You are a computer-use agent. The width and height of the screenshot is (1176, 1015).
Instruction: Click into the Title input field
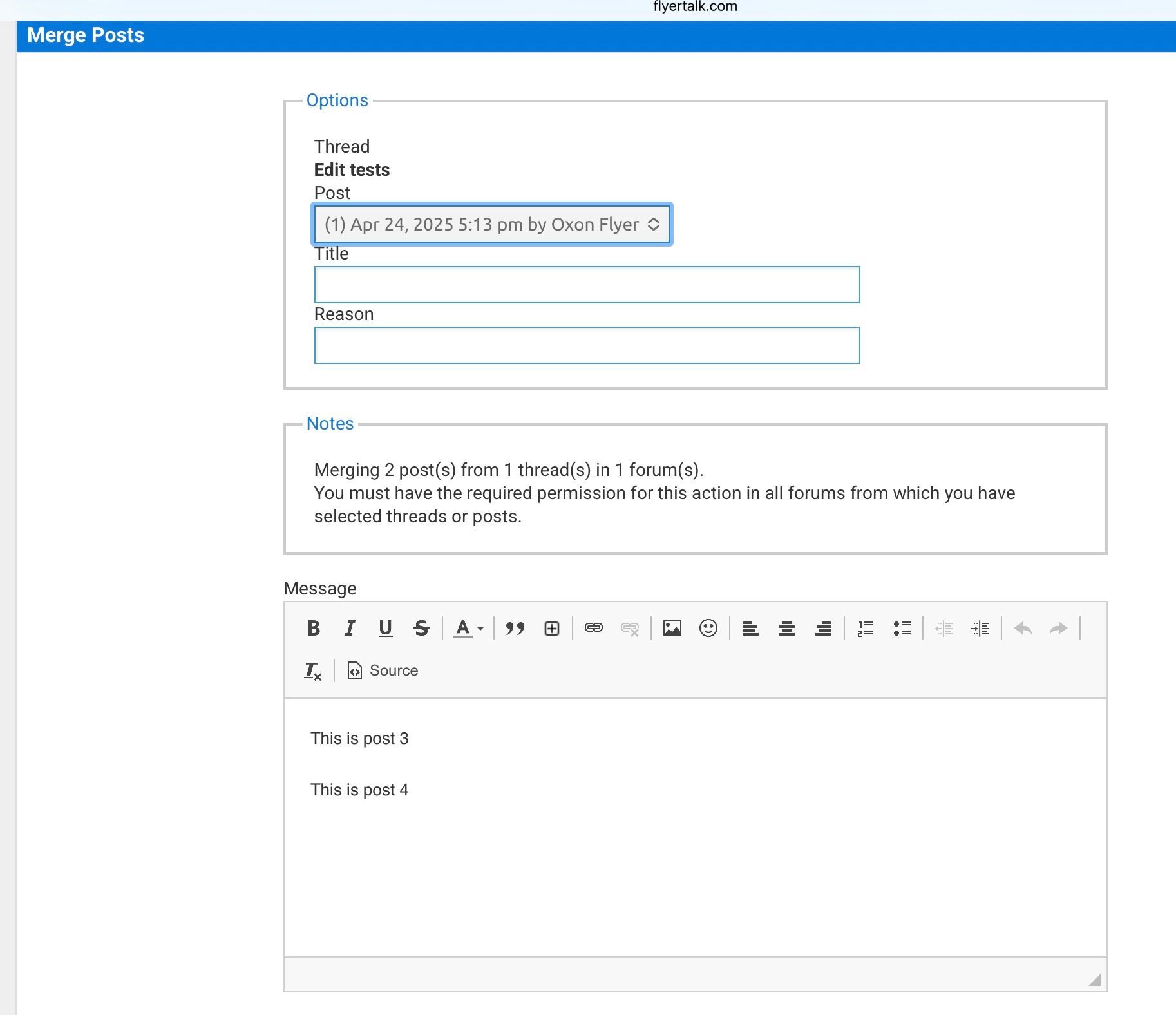click(587, 285)
